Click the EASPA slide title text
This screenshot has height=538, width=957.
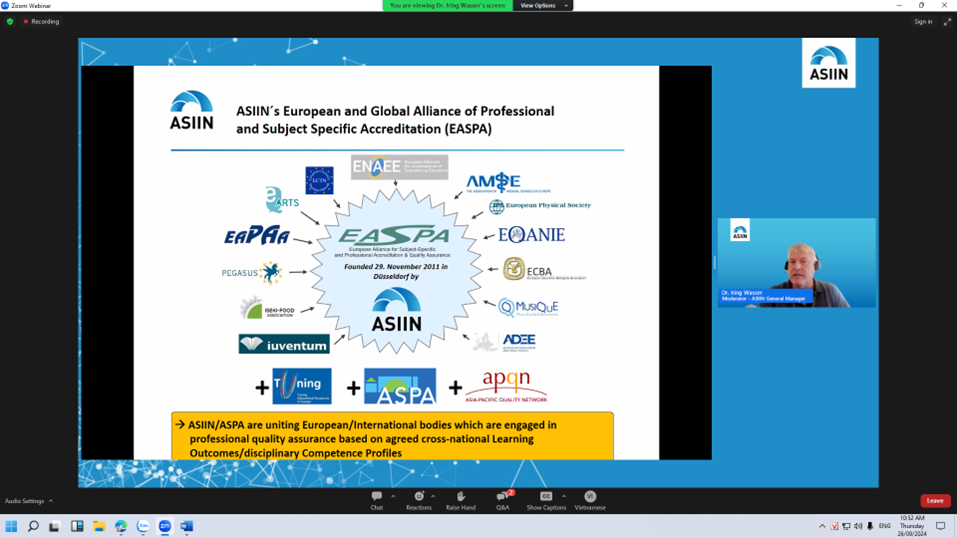395,120
